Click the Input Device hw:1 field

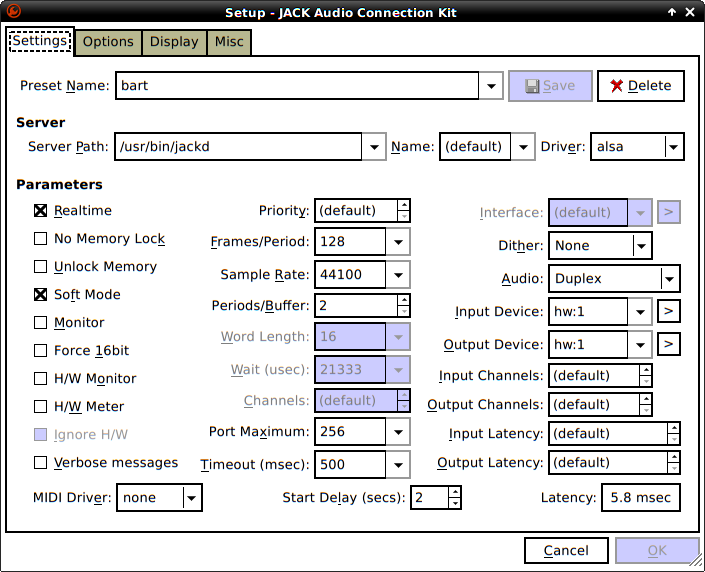pos(588,312)
